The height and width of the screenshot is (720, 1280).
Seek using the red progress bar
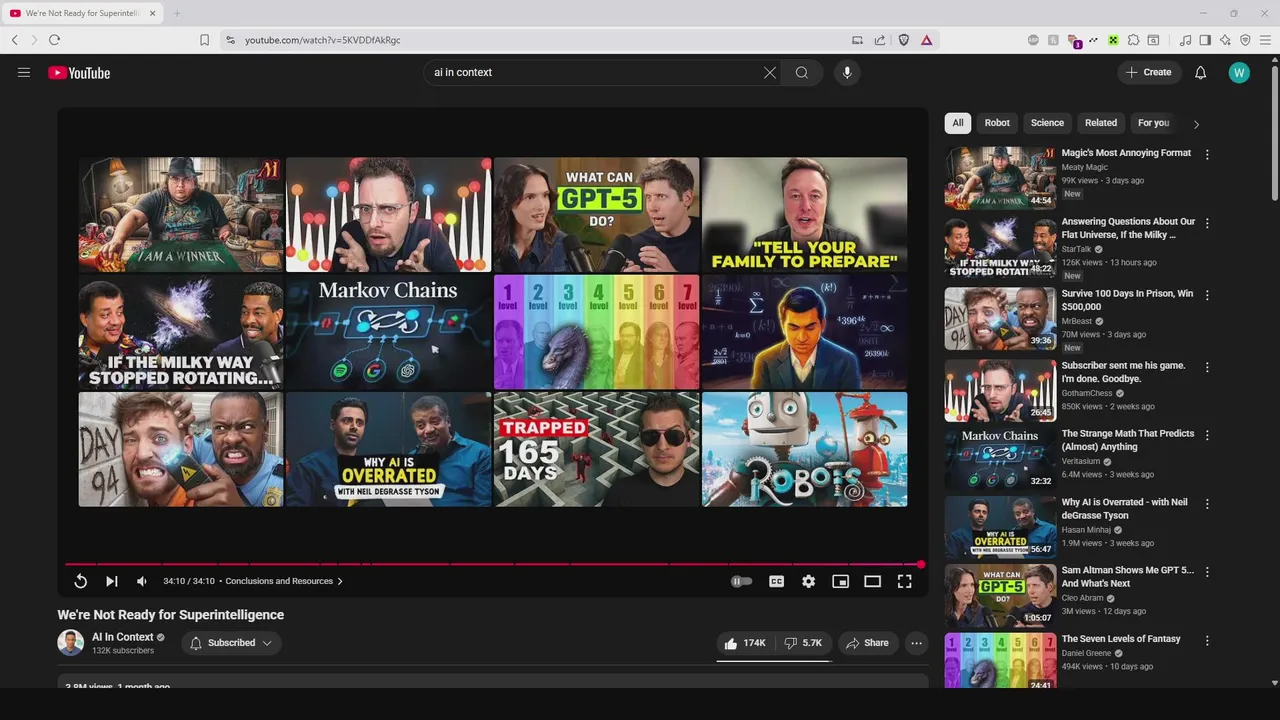tap(493, 564)
